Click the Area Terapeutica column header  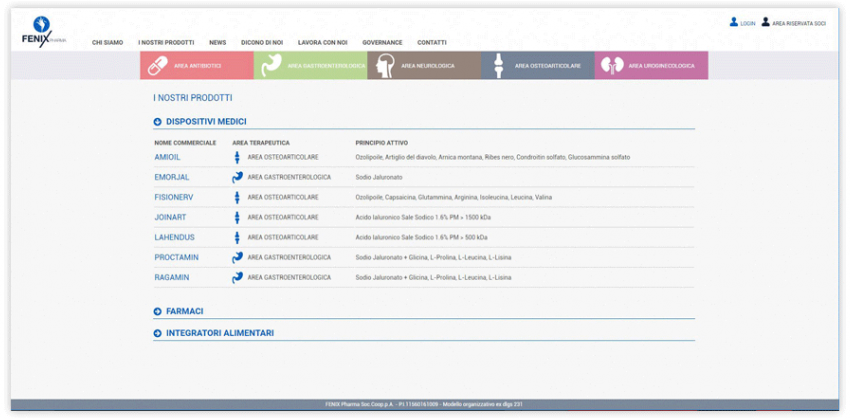coord(261,143)
